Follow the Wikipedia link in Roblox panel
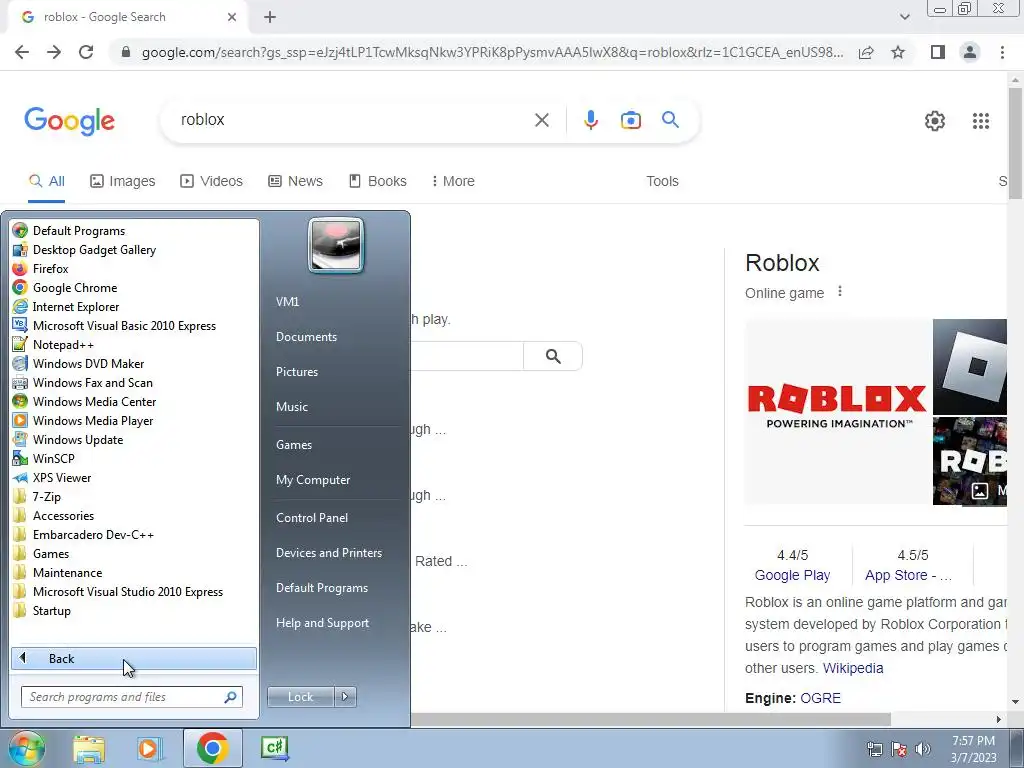The height and width of the screenshot is (768, 1024). click(x=853, y=668)
